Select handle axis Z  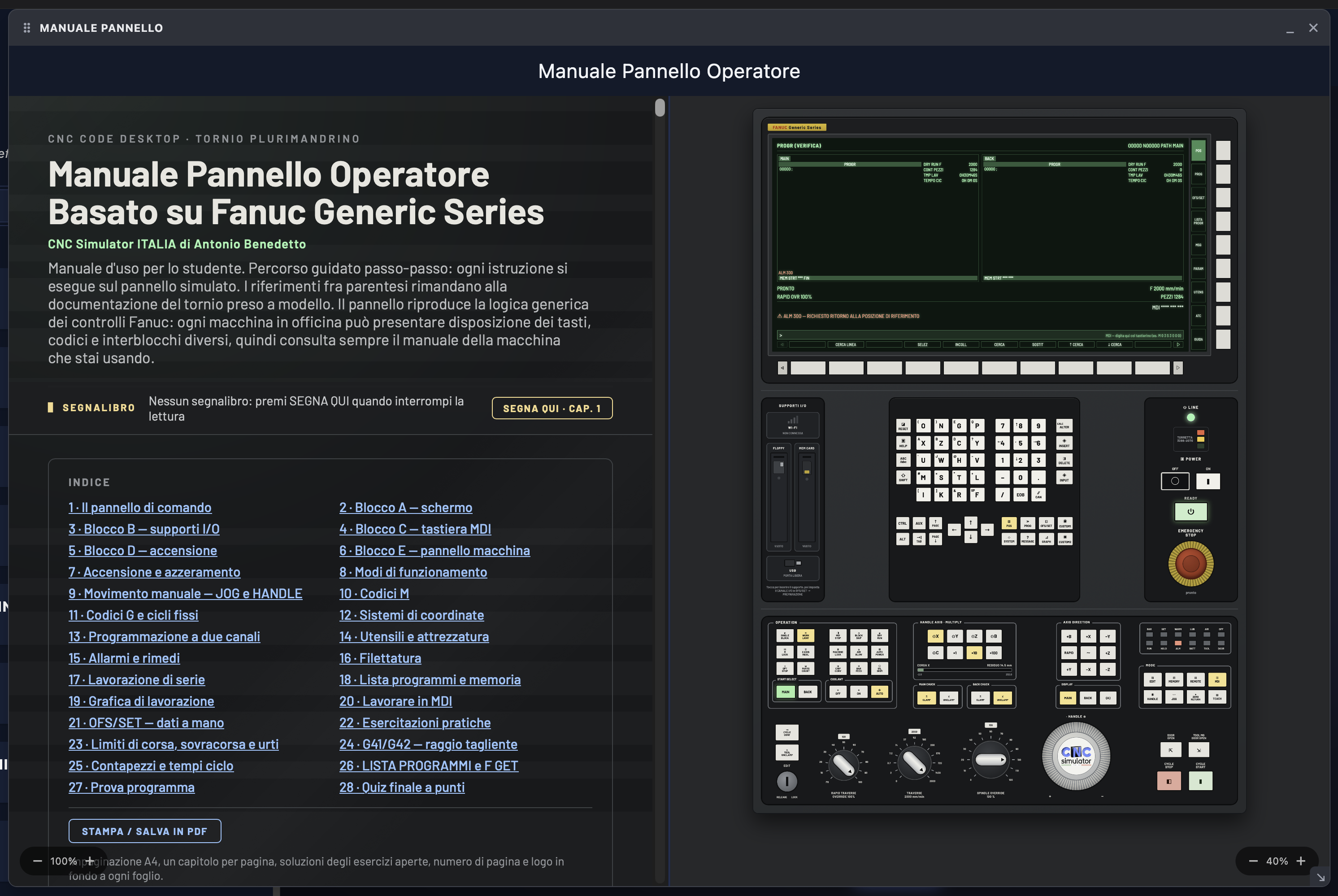pyautogui.click(x=974, y=636)
